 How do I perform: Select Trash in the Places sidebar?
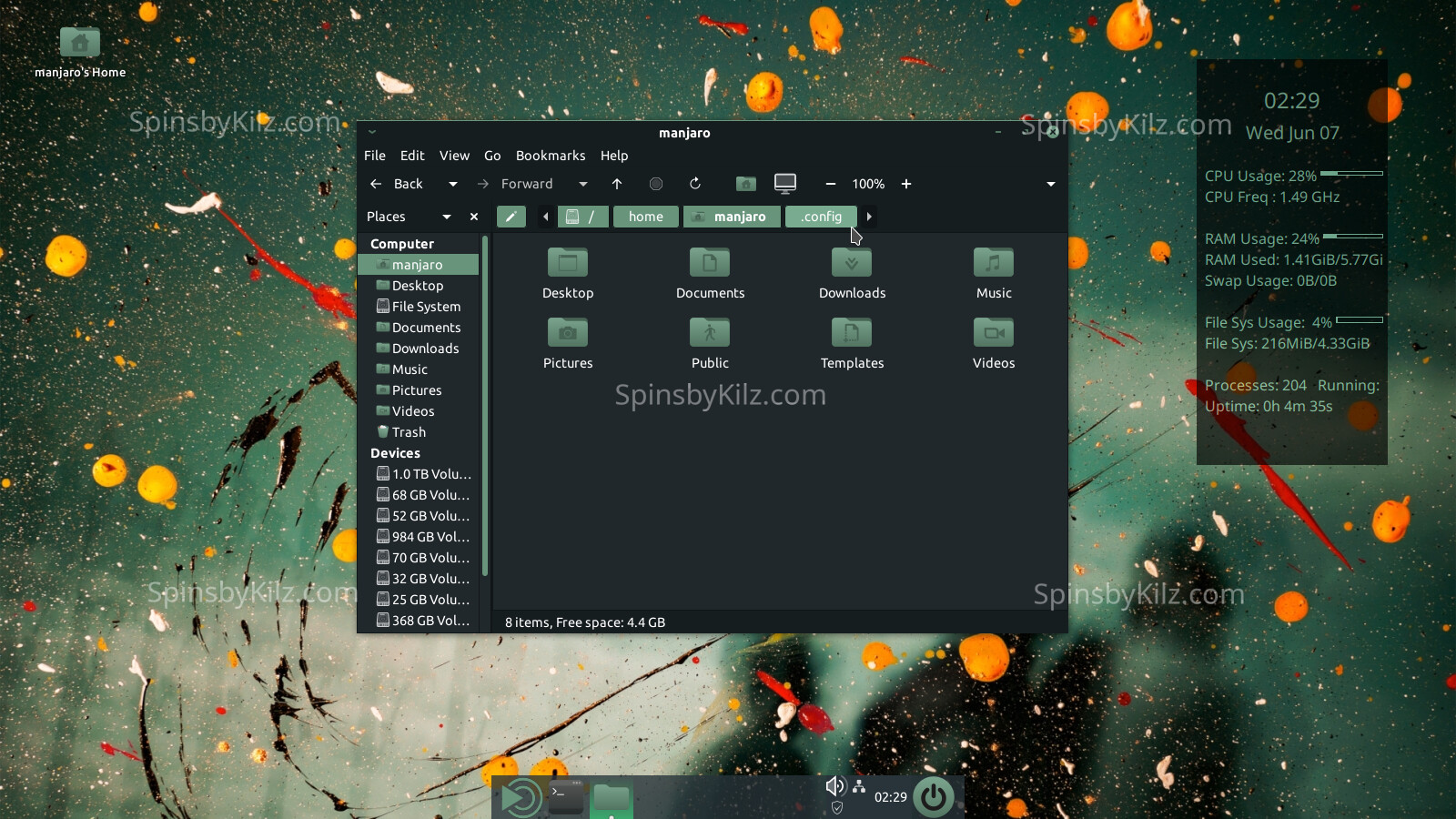(409, 432)
